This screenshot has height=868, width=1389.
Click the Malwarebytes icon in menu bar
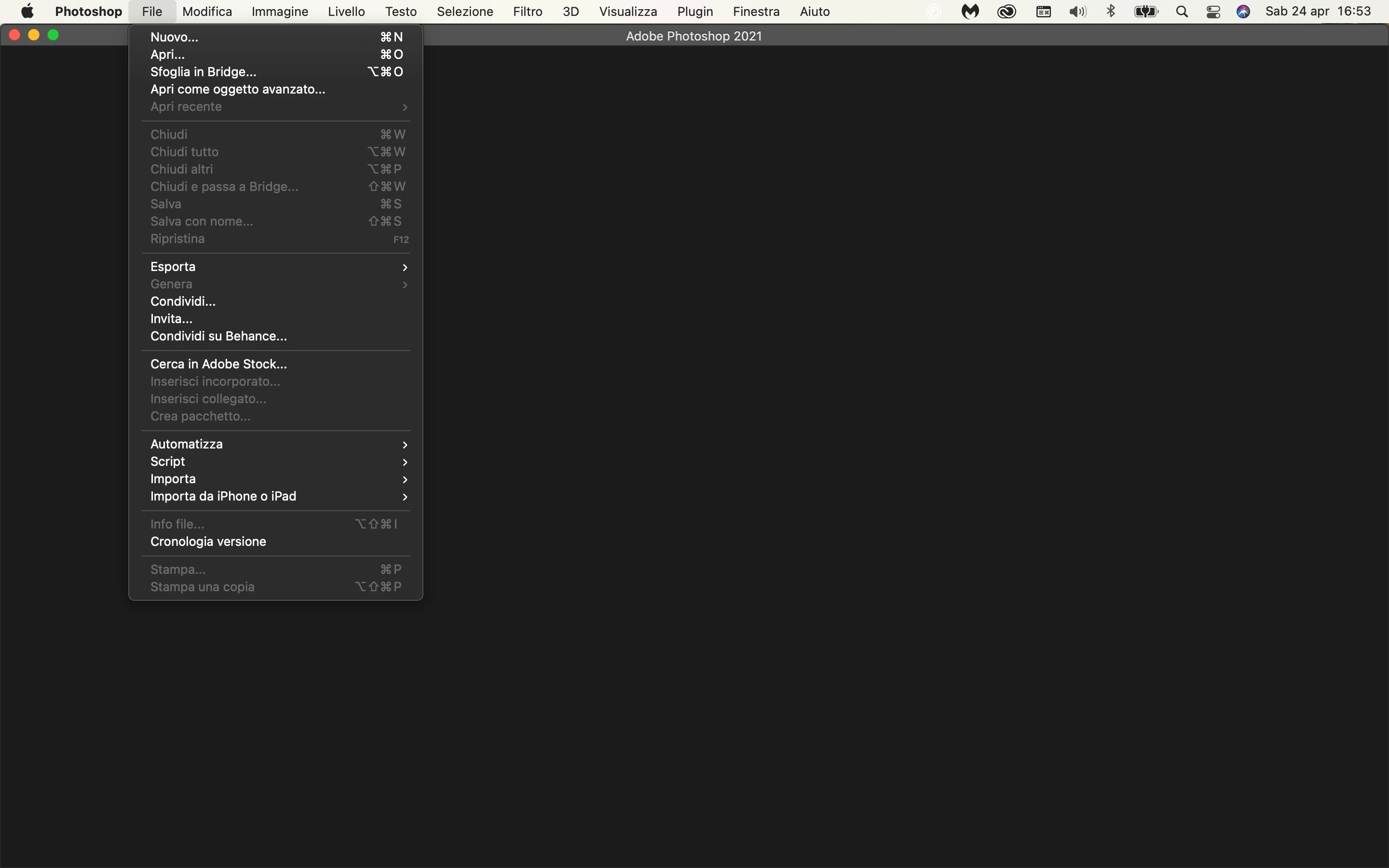(969, 12)
